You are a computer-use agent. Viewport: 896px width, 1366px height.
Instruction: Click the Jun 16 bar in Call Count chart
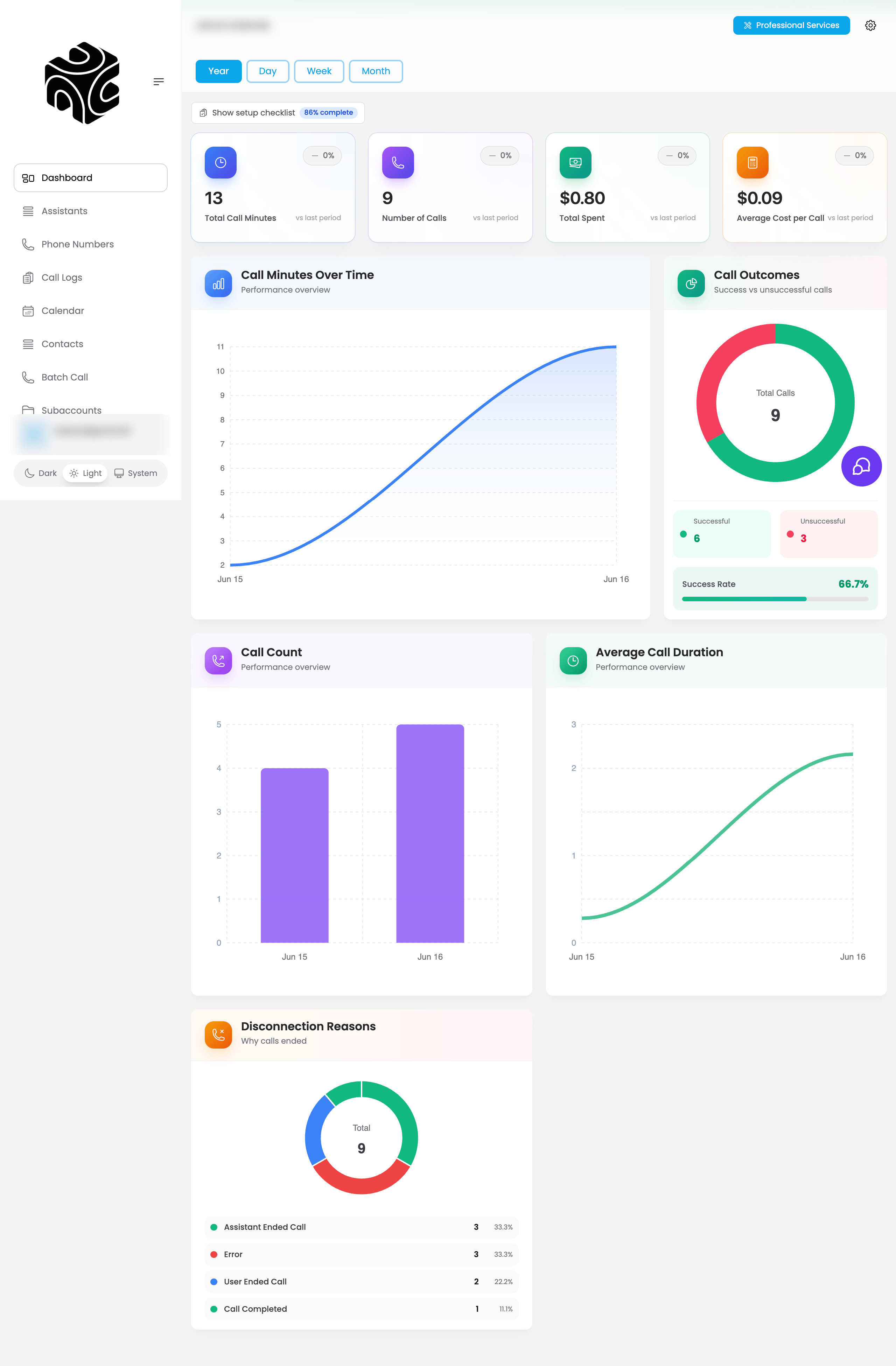click(x=430, y=833)
